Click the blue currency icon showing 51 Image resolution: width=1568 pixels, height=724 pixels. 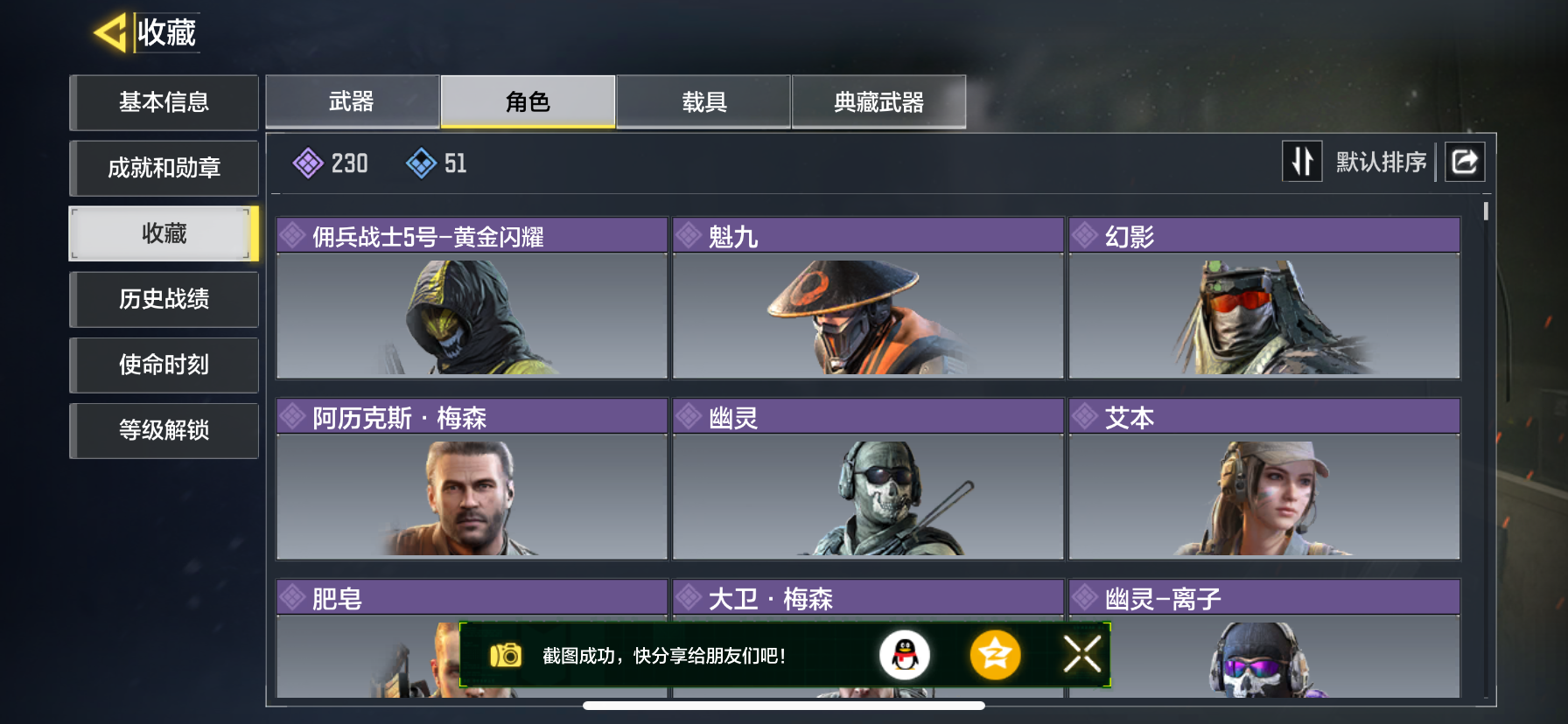(421, 163)
